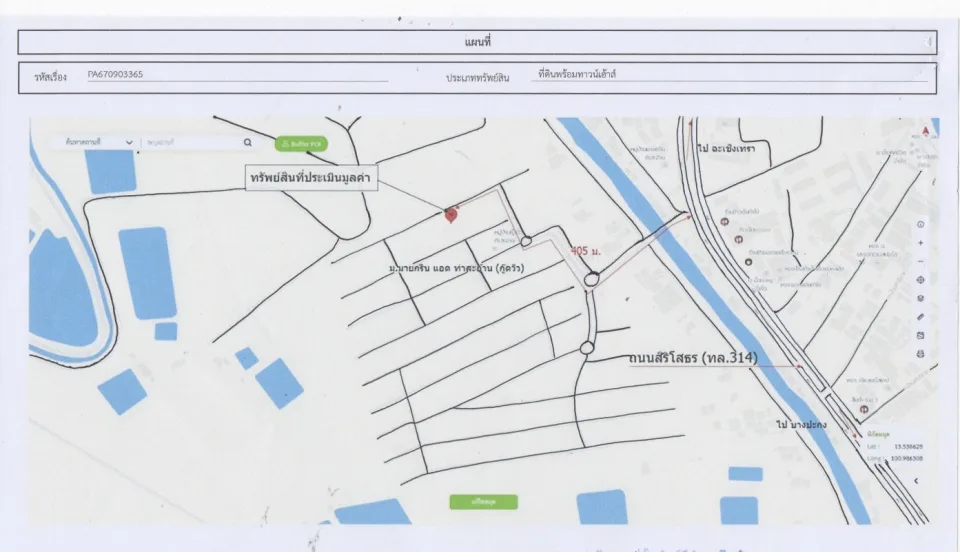Click the magnifier search icon
The width and height of the screenshot is (960, 552).
tap(247, 143)
